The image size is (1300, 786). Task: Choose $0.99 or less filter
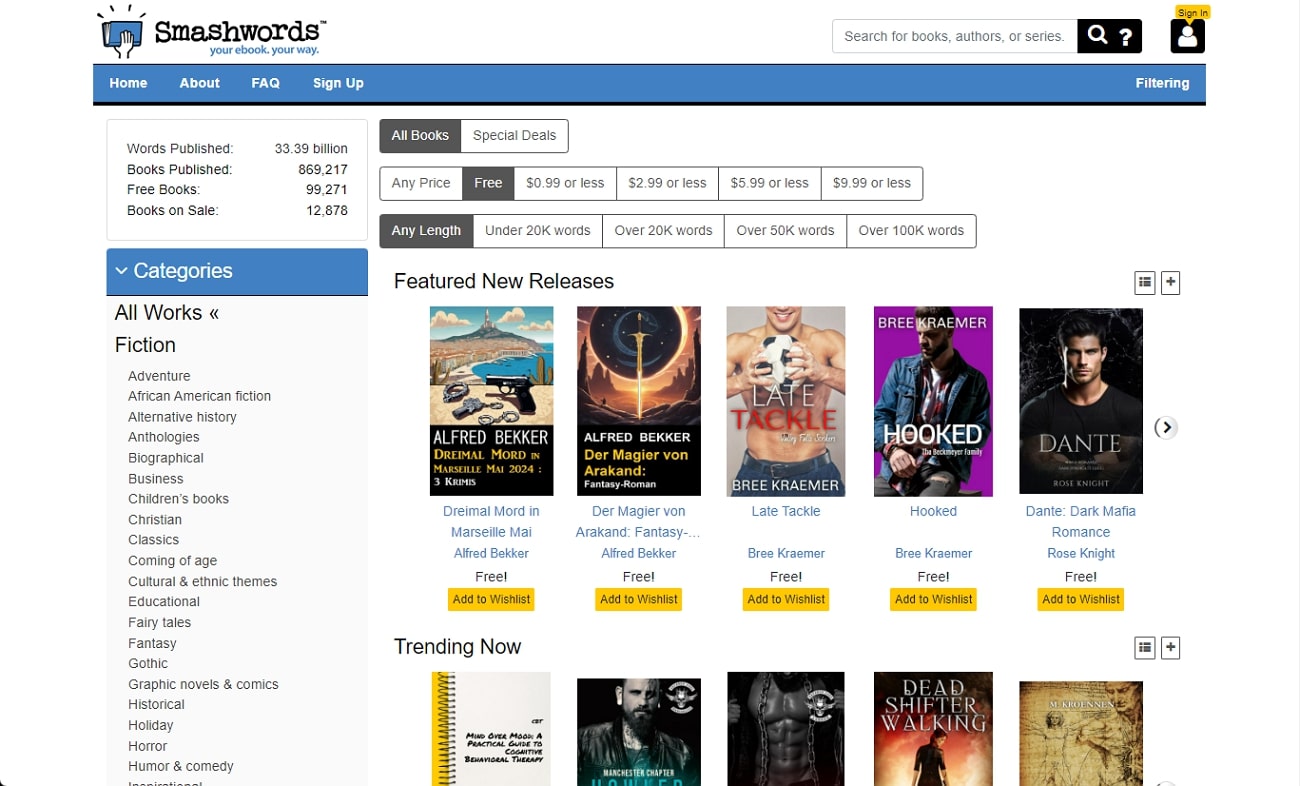pos(565,183)
